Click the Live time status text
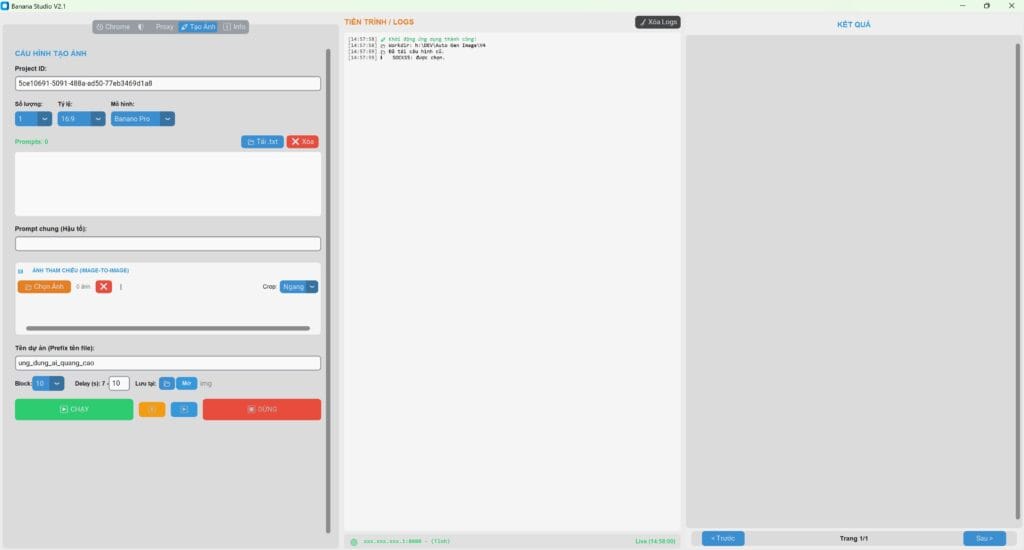Image resolution: width=1024 pixels, height=550 pixels. [655, 542]
